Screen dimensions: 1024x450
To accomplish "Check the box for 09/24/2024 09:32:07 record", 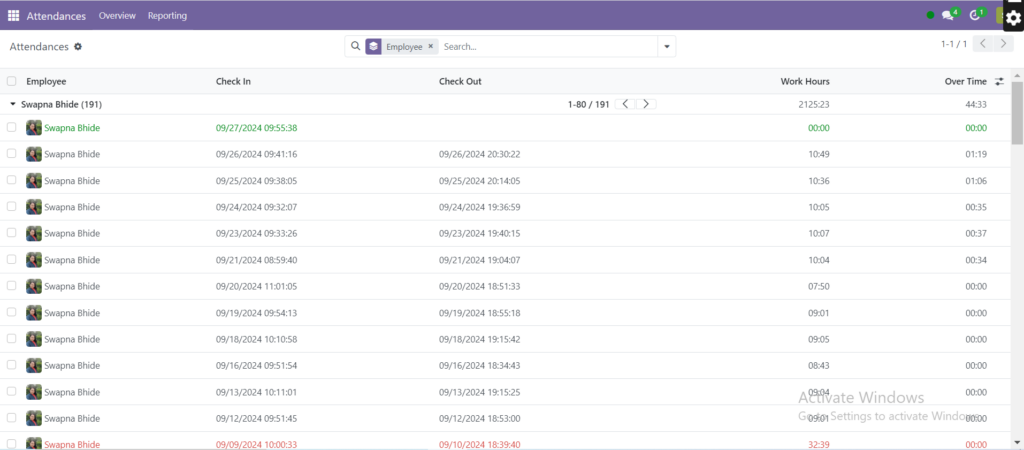I will (x=12, y=206).
